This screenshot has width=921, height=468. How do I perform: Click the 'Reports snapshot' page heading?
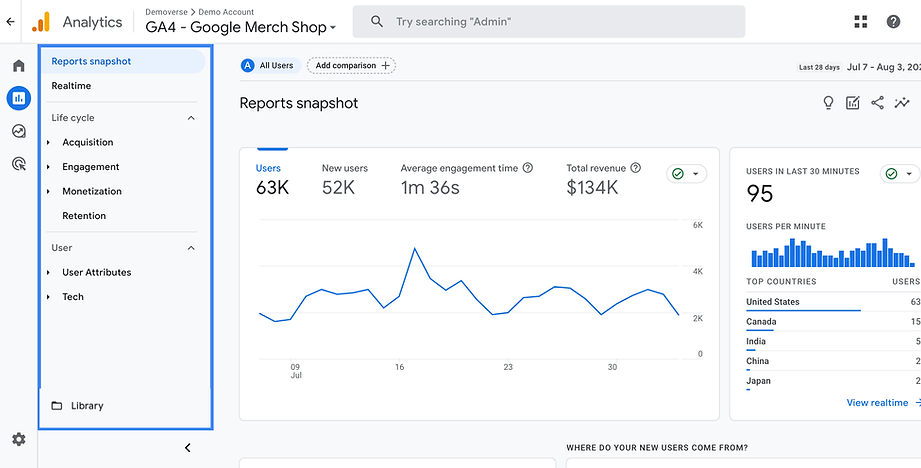(x=299, y=104)
